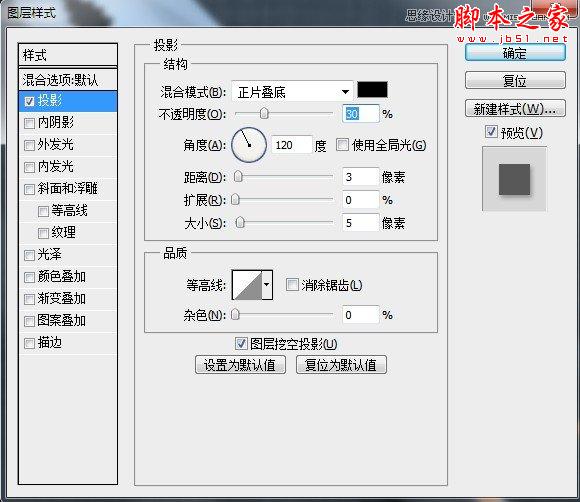
Task: Click the 复位 button
Action: 515,81
